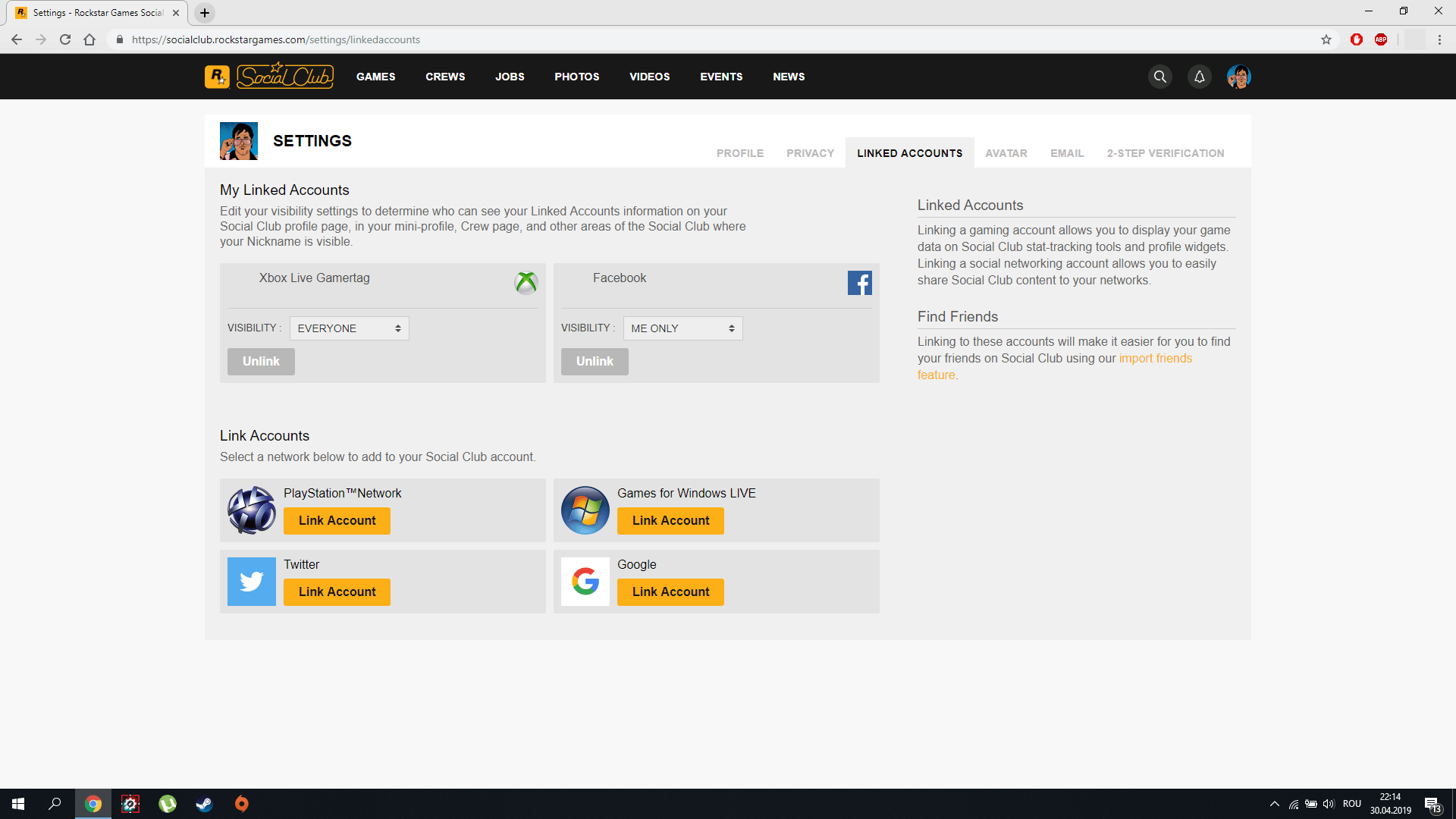The image size is (1456, 819).
Task: Switch to the Profile tab
Action: tap(740, 153)
